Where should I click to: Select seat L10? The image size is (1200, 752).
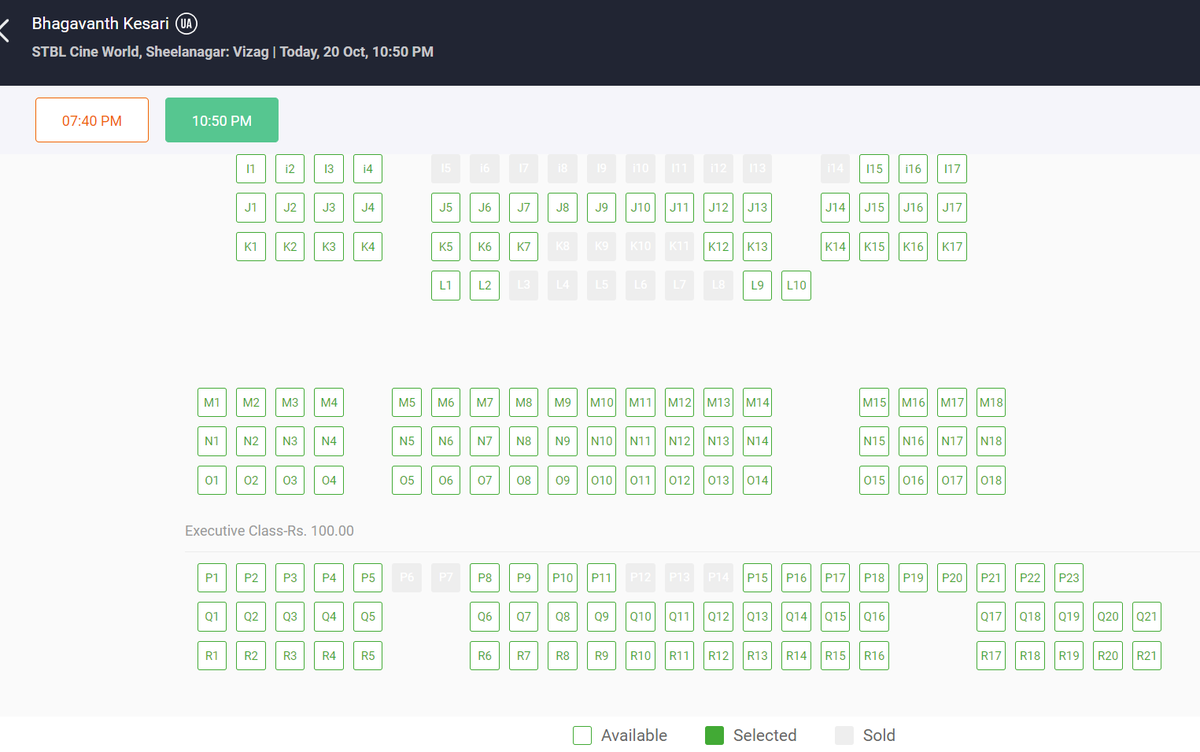point(796,286)
